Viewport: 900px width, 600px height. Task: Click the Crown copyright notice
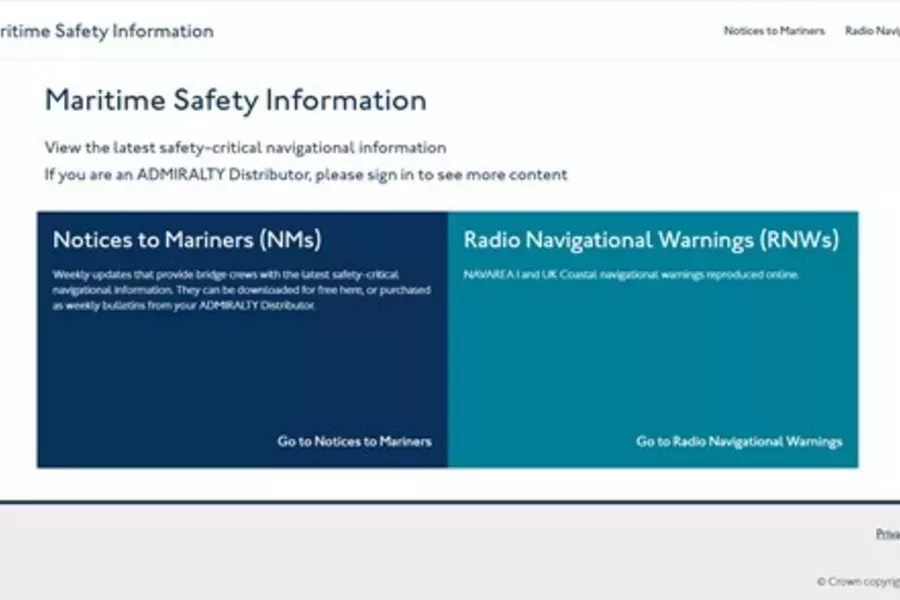(x=858, y=581)
